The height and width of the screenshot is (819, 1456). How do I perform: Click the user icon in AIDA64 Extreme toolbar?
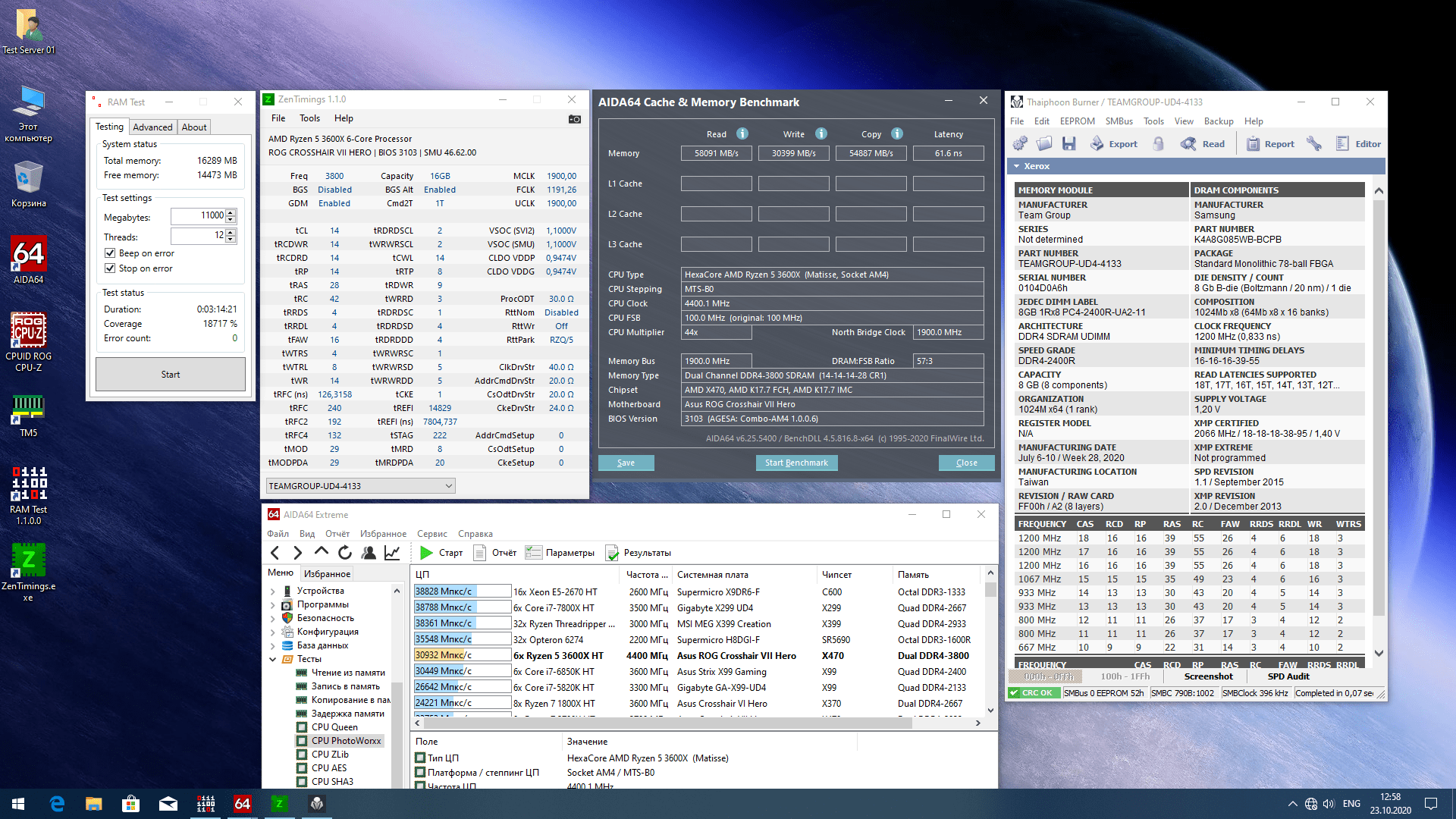tap(369, 553)
